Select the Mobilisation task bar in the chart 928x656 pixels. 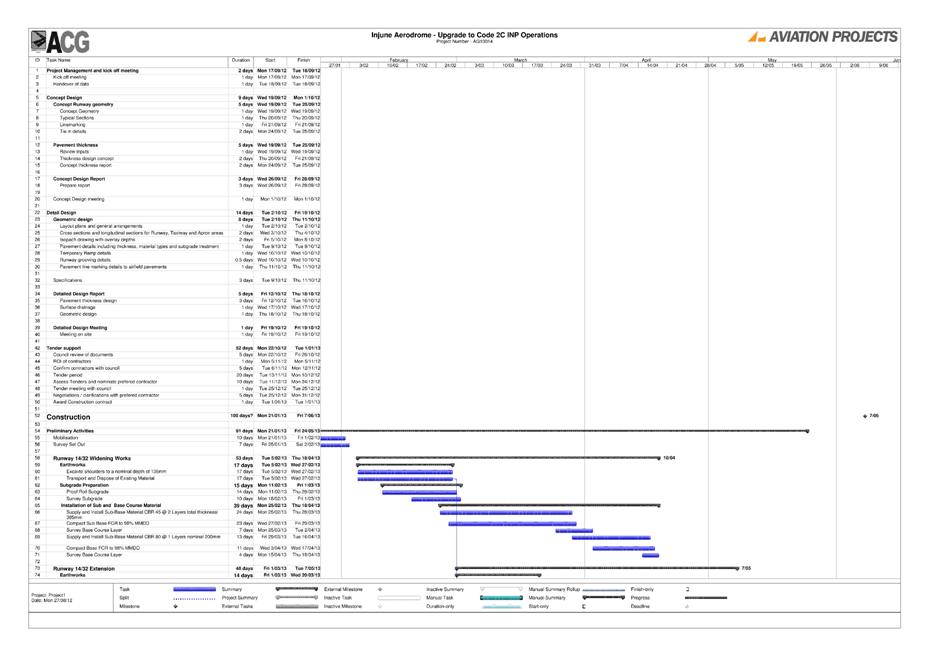pos(331,437)
